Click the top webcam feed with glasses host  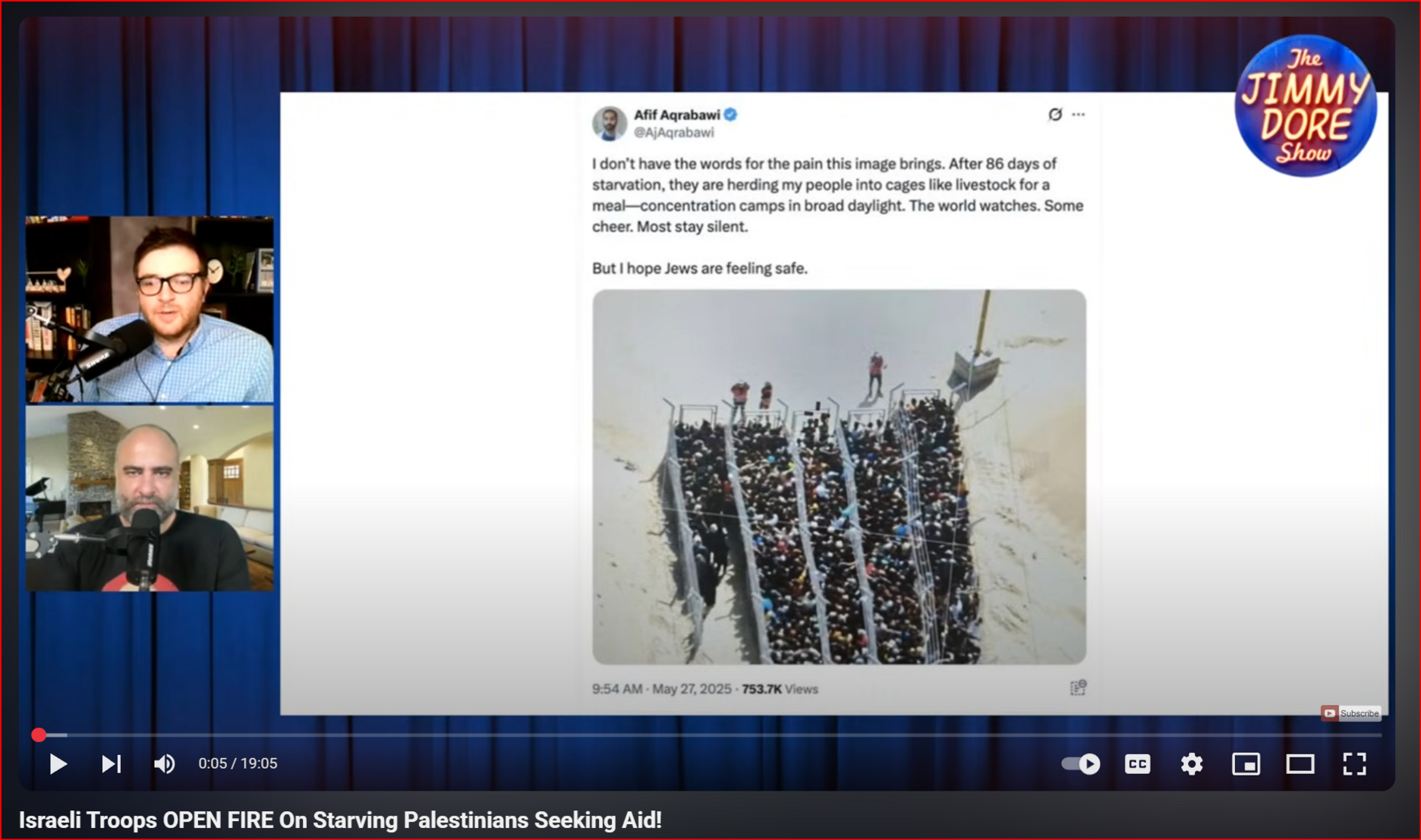(150, 309)
